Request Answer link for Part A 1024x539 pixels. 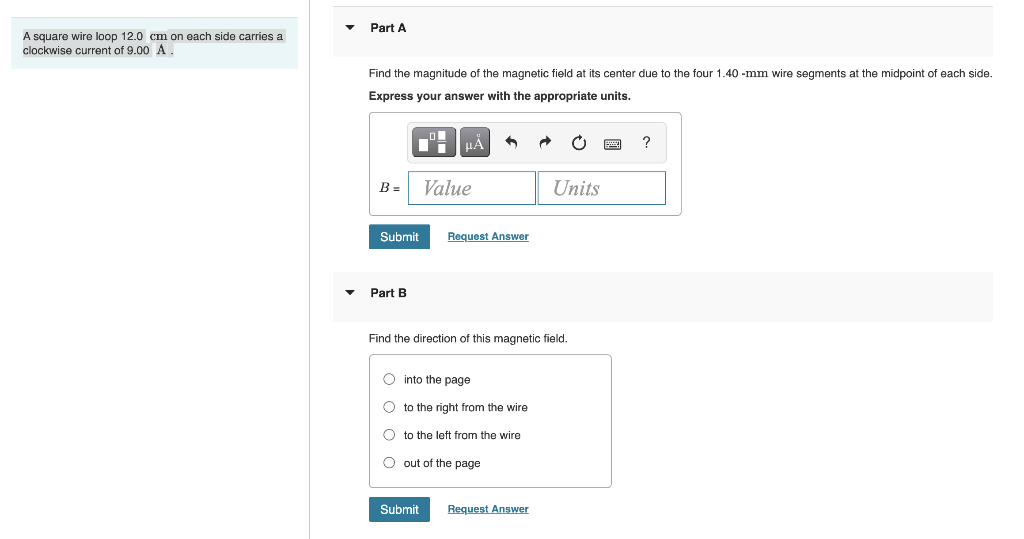click(x=488, y=236)
